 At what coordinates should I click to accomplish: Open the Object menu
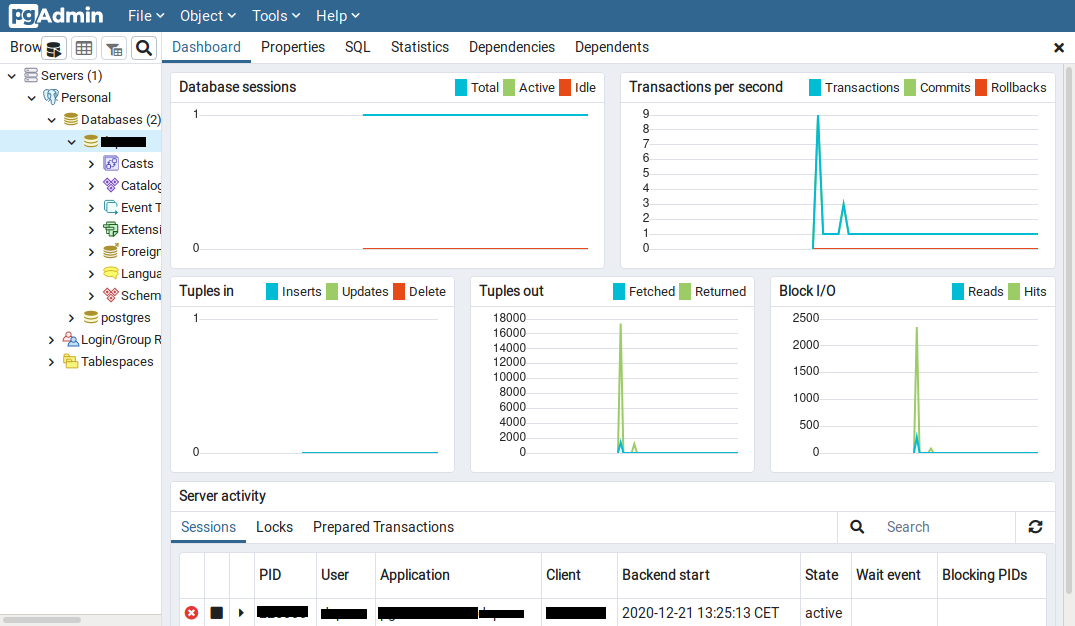[207, 16]
